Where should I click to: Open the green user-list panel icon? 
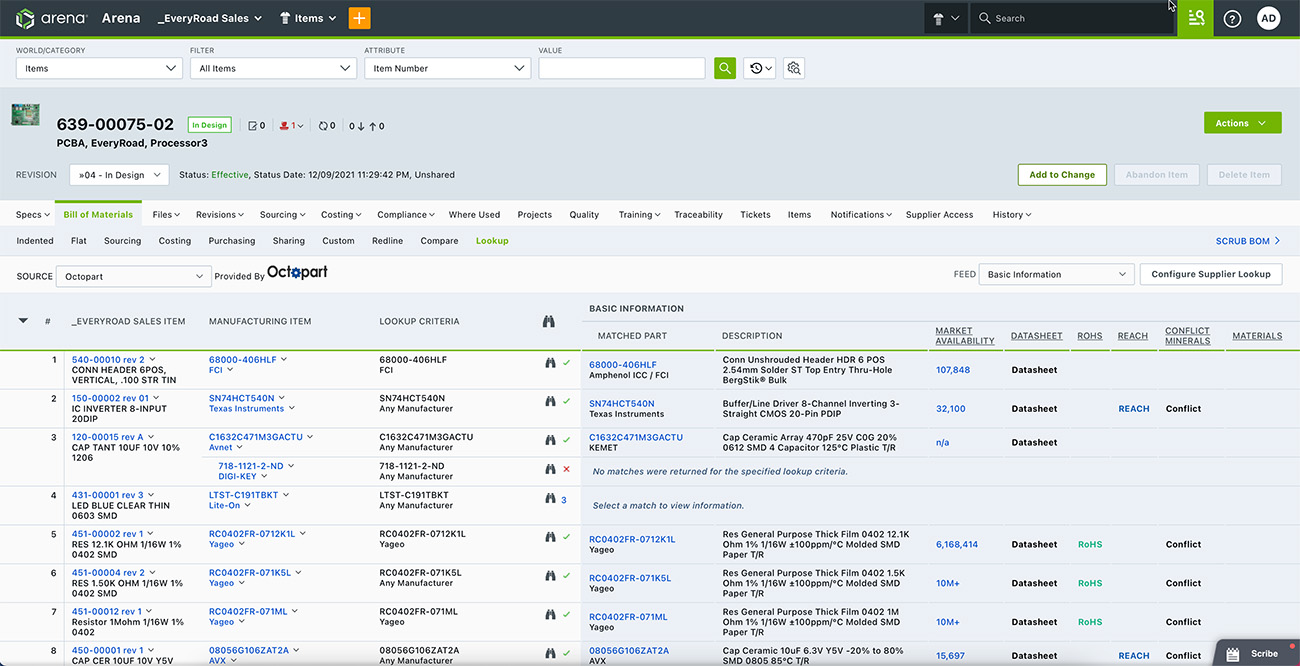pos(1195,18)
